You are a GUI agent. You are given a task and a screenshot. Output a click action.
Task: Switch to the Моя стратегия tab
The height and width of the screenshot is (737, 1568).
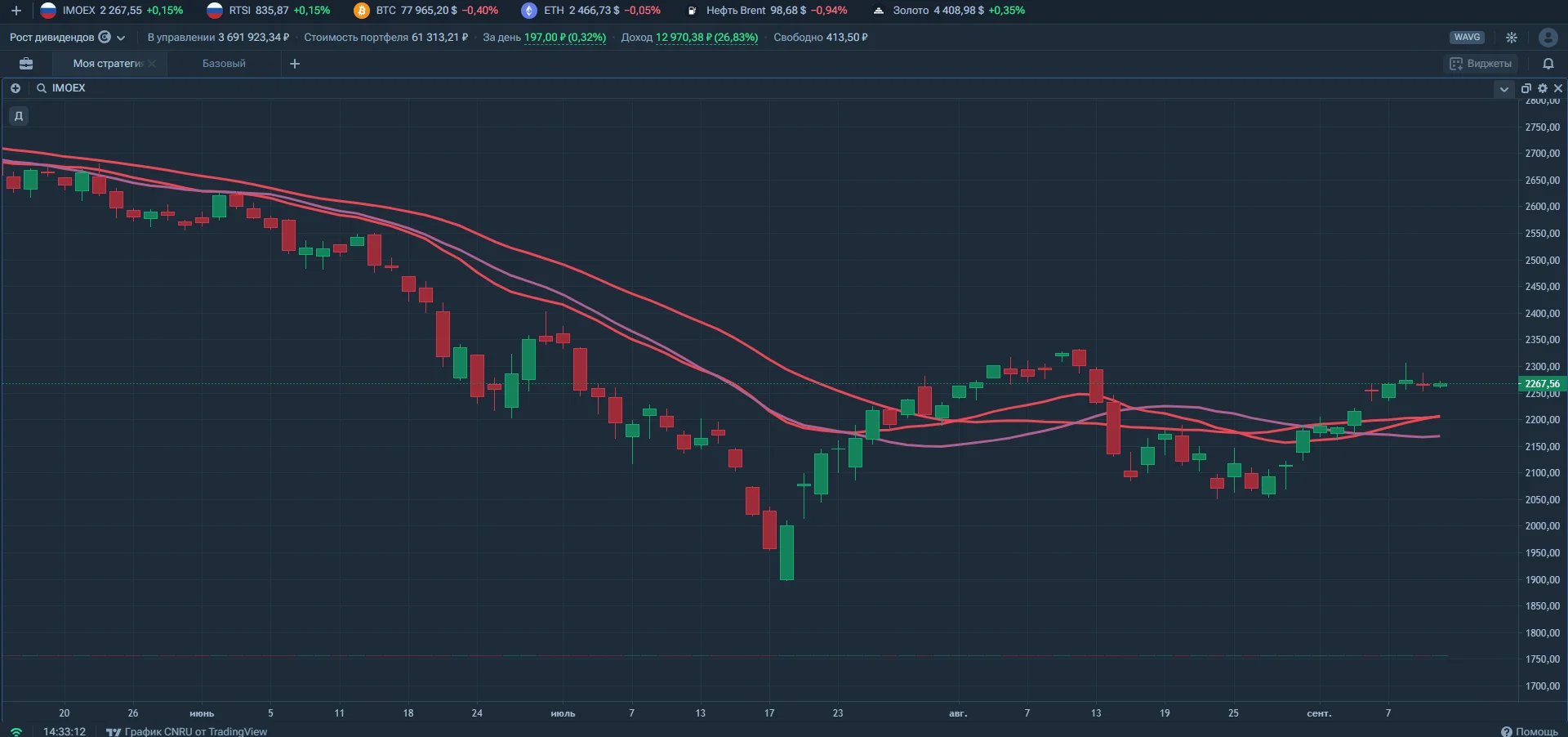pyautogui.click(x=108, y=64)
